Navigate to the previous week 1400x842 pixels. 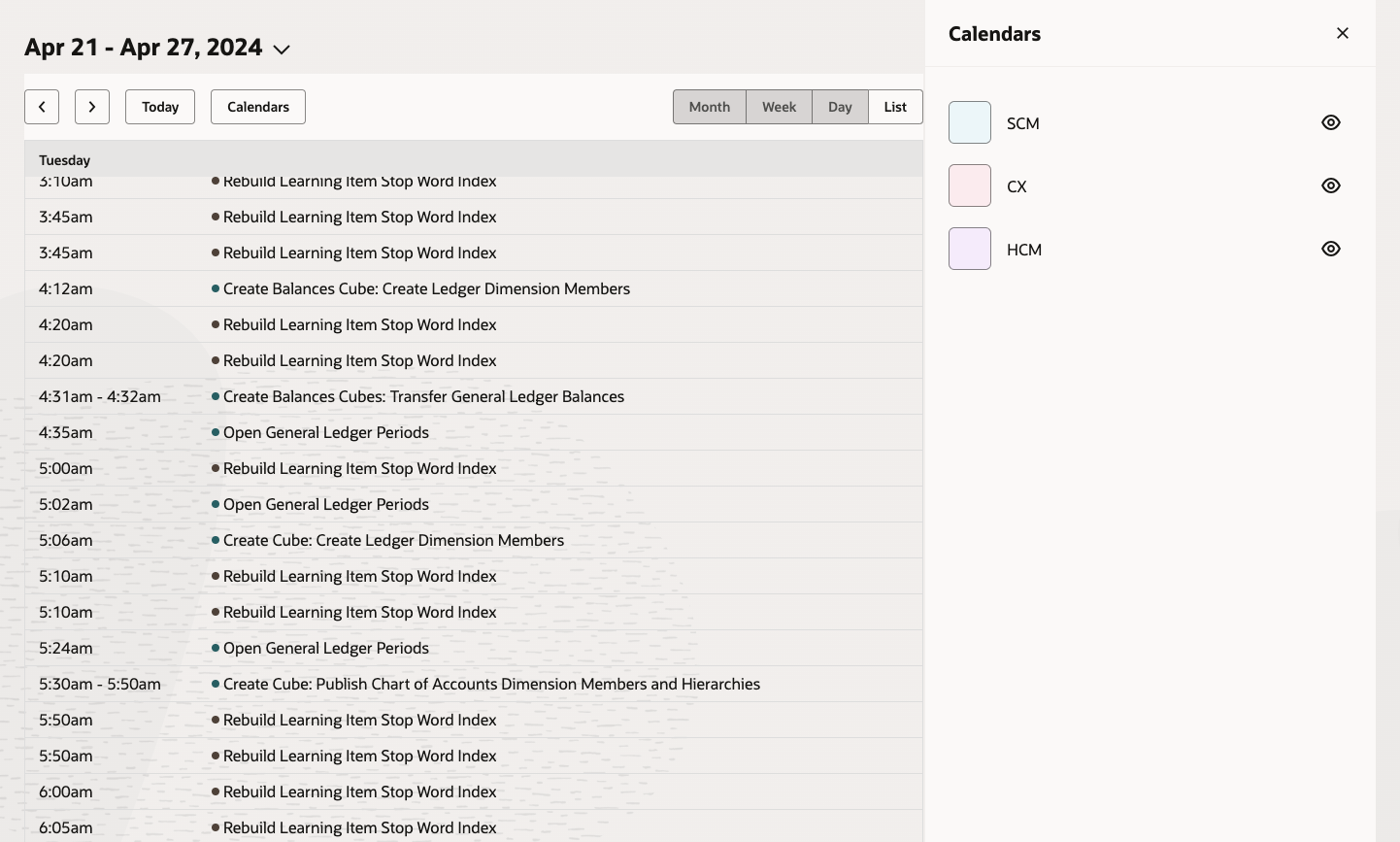[42, 107]
